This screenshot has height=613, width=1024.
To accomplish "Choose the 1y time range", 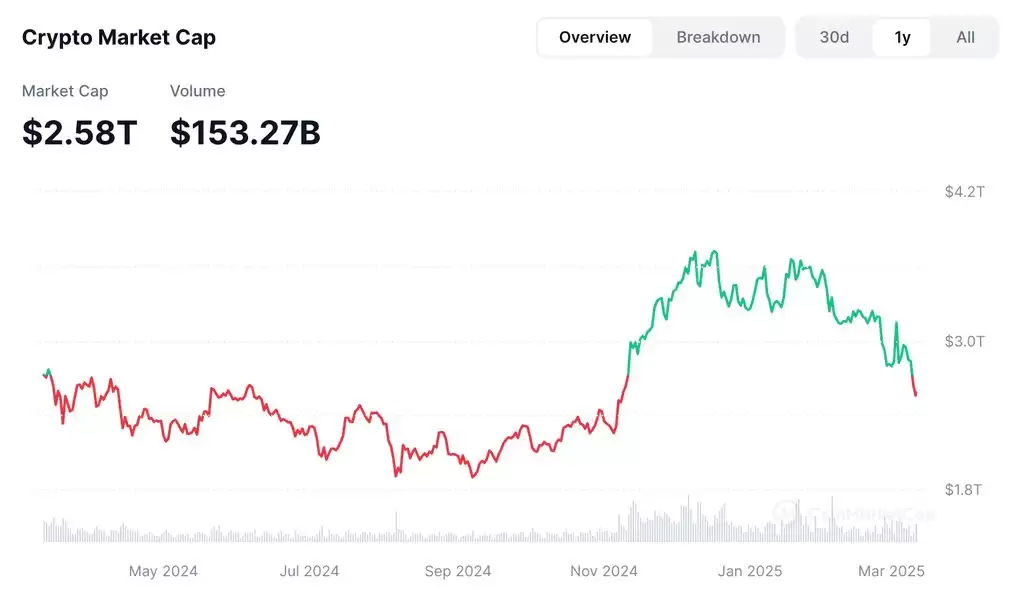I will tap(902, 37).
